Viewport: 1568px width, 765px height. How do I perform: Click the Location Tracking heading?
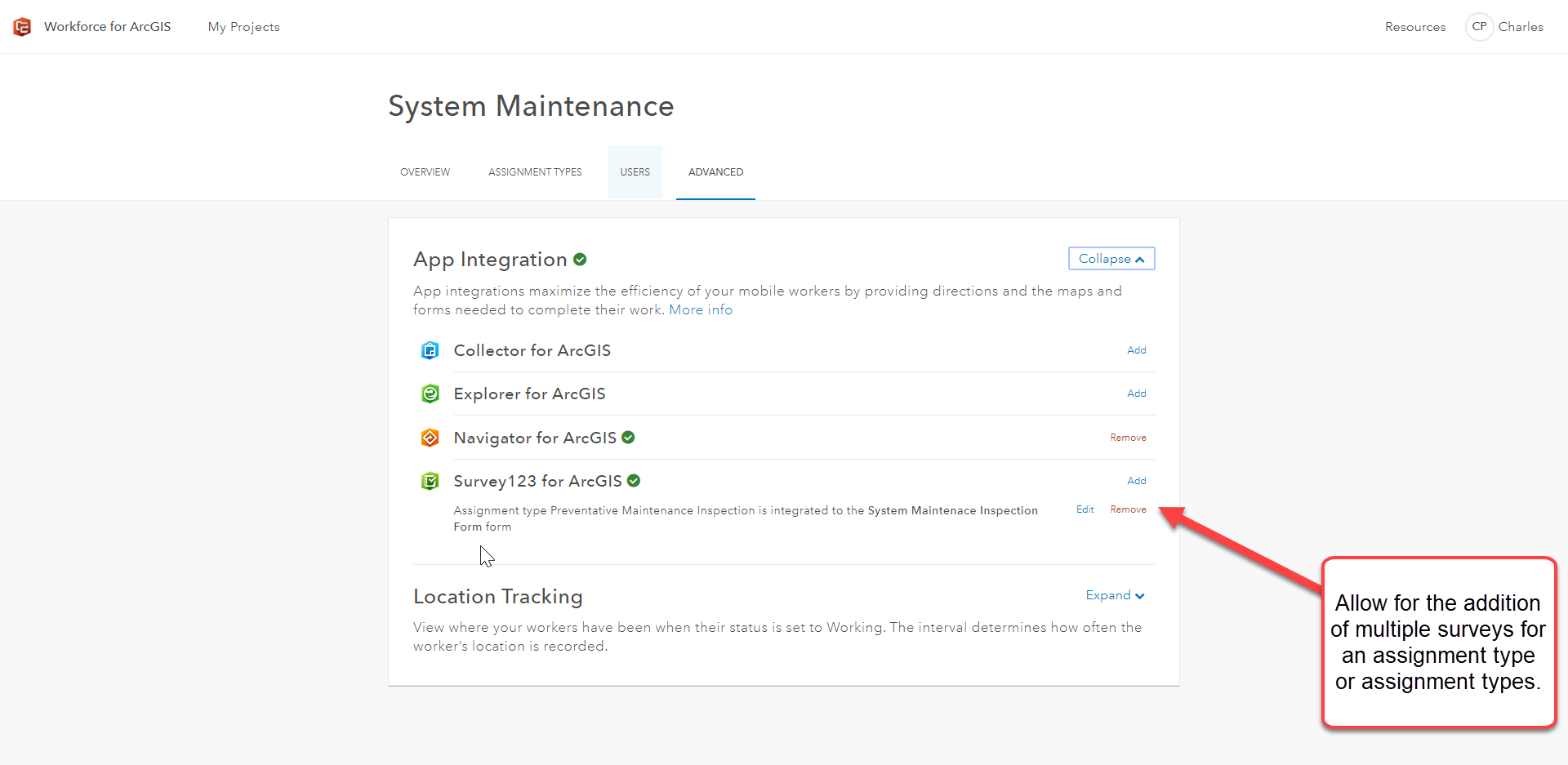498,597
